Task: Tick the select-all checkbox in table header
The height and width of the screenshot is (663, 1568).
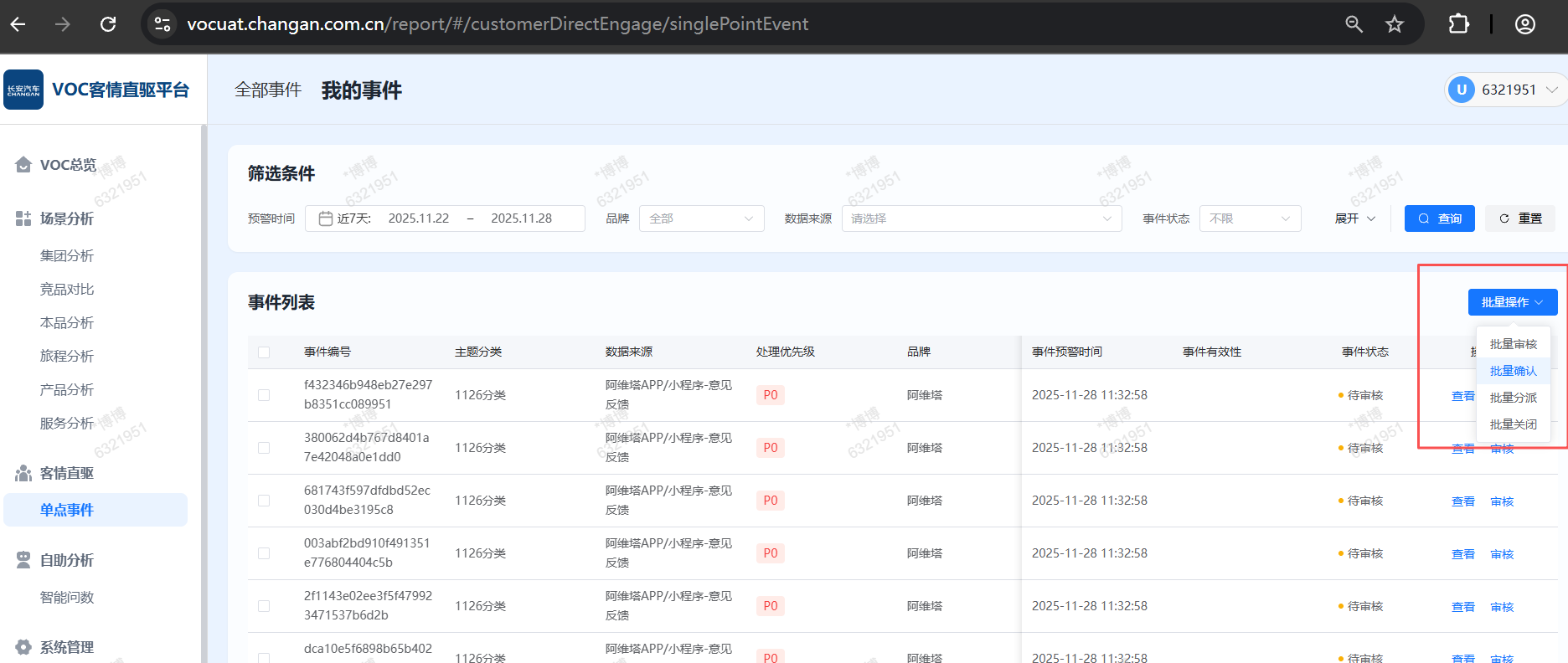Action: coord(264,352)
